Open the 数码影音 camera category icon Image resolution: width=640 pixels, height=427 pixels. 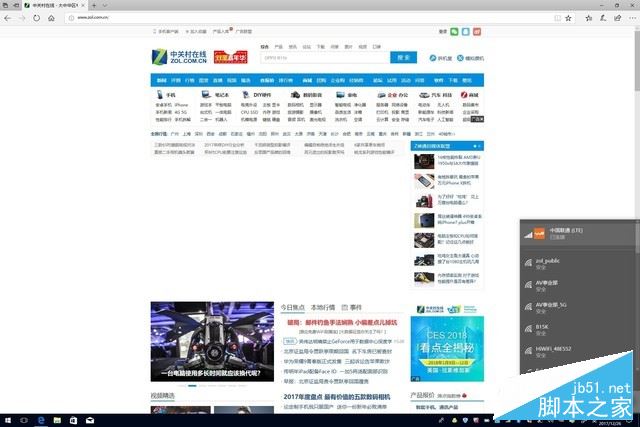(x=295, y=95)
